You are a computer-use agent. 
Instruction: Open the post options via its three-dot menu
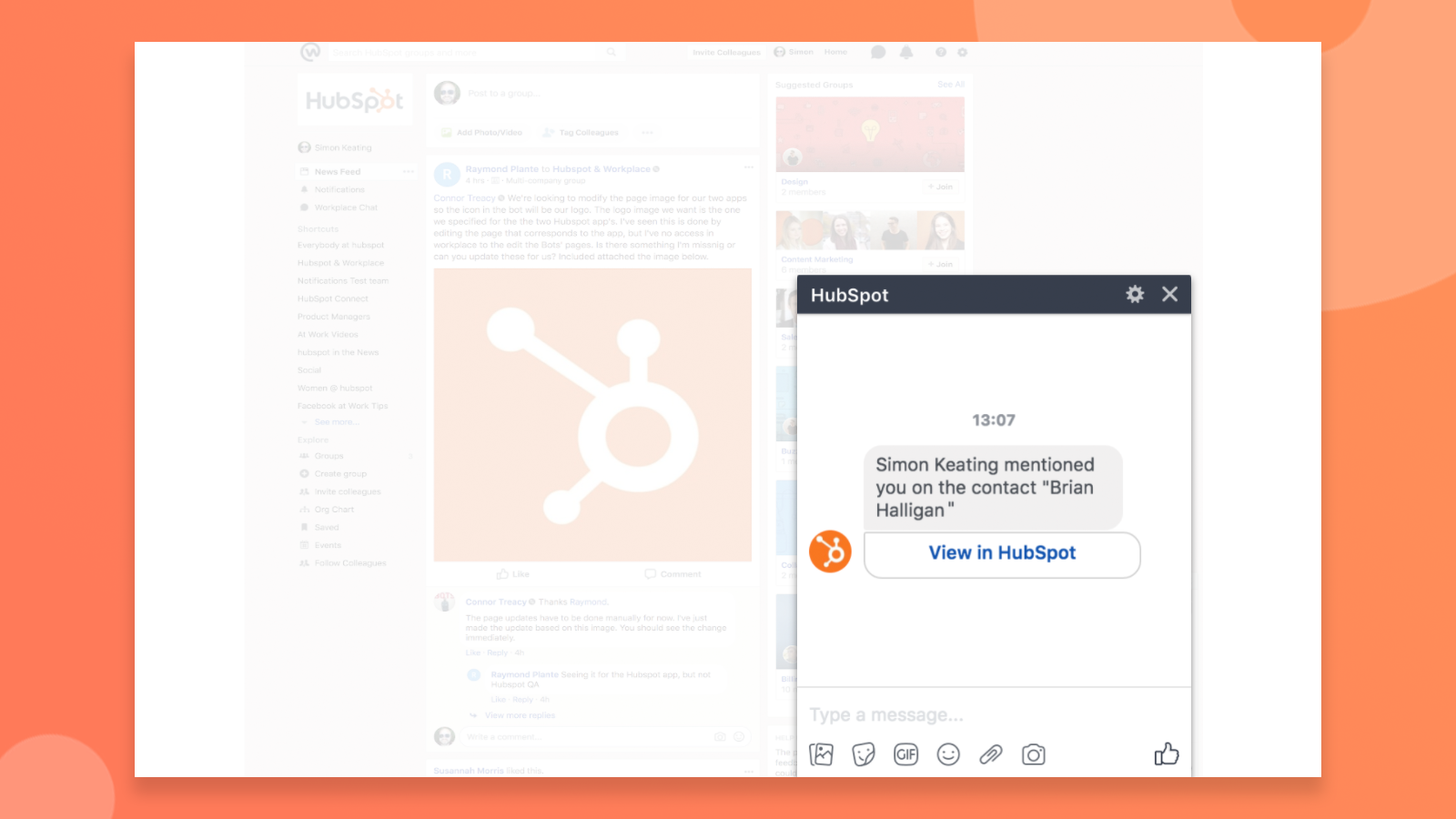(748, 167)
